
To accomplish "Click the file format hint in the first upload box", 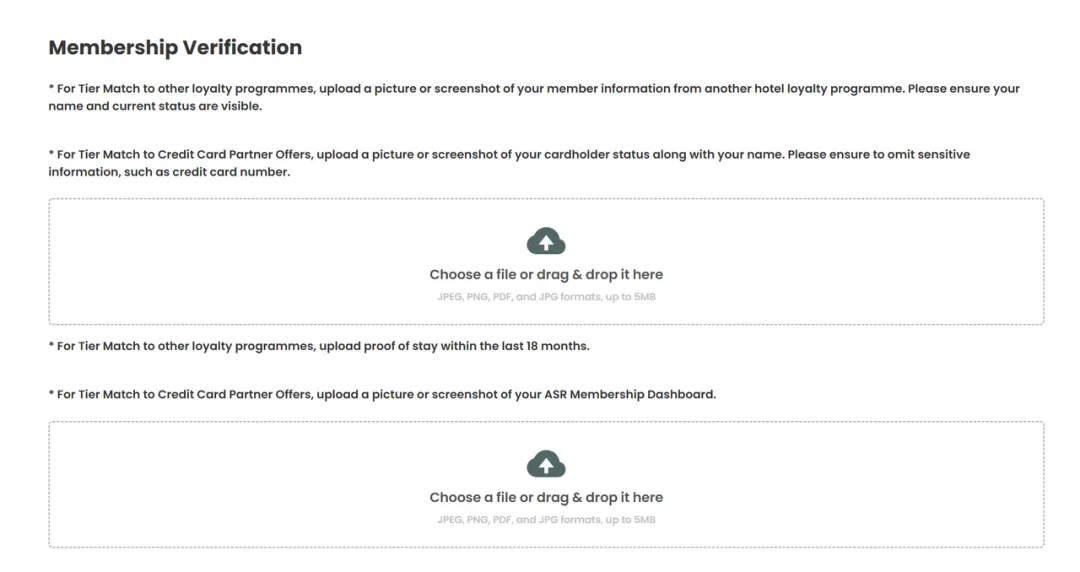I will point(546,297).
